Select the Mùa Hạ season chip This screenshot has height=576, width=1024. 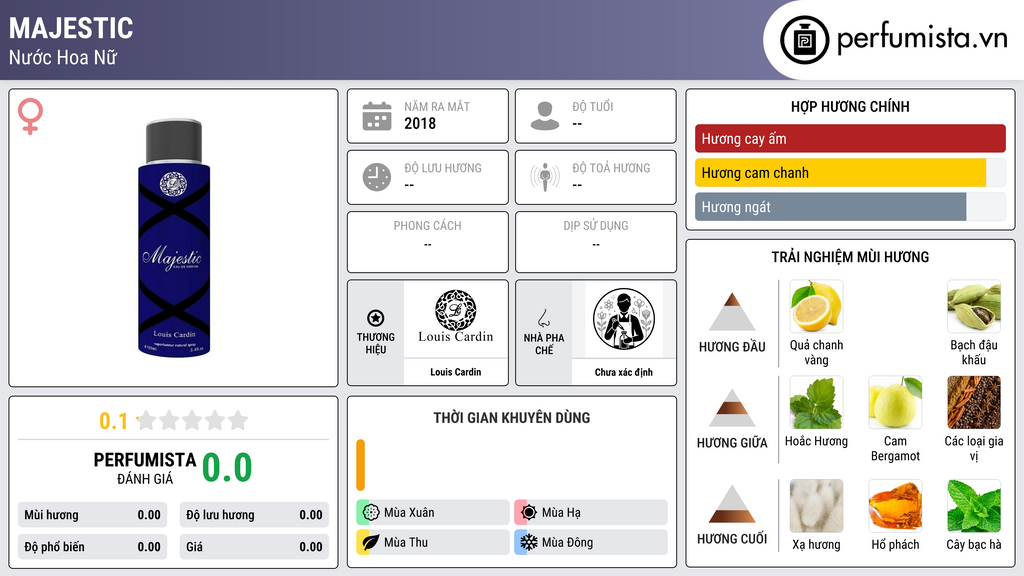point(591,512)
